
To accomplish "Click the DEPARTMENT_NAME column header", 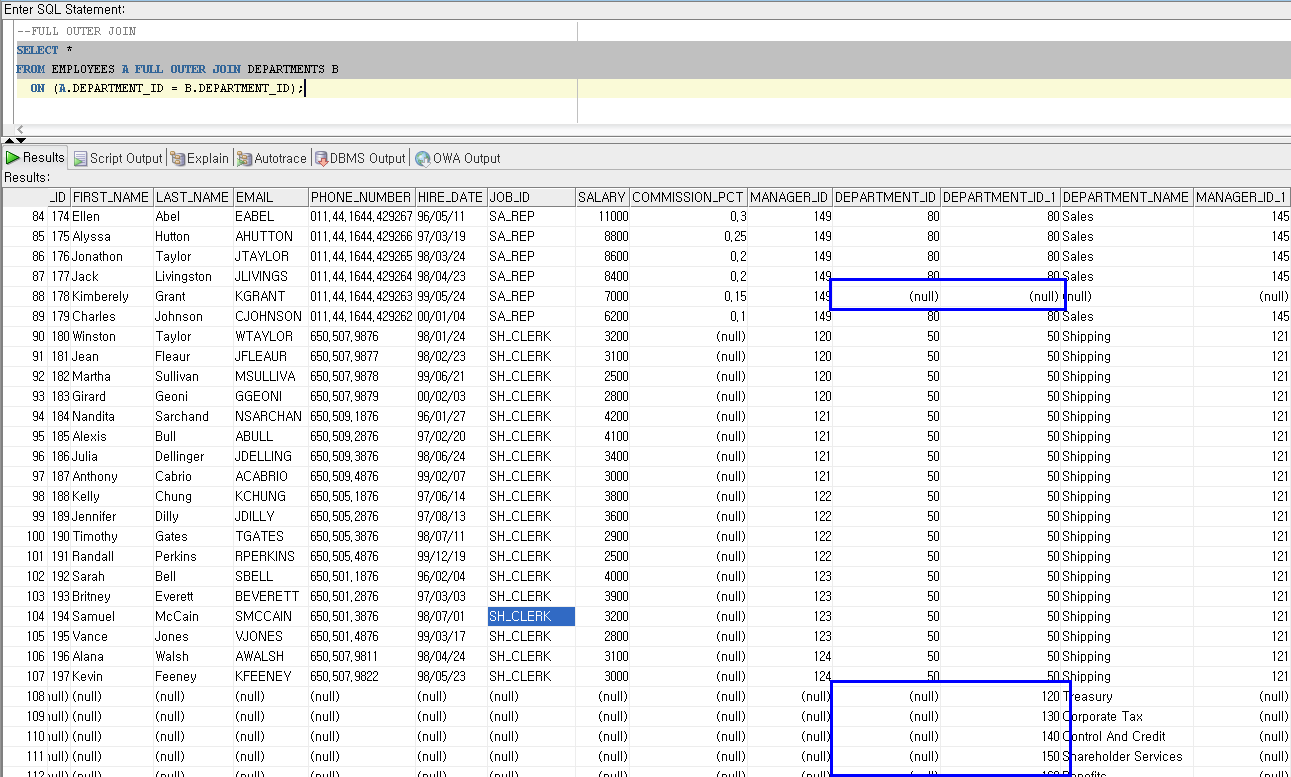I will pyautogui.click(x=1126, y=197).
